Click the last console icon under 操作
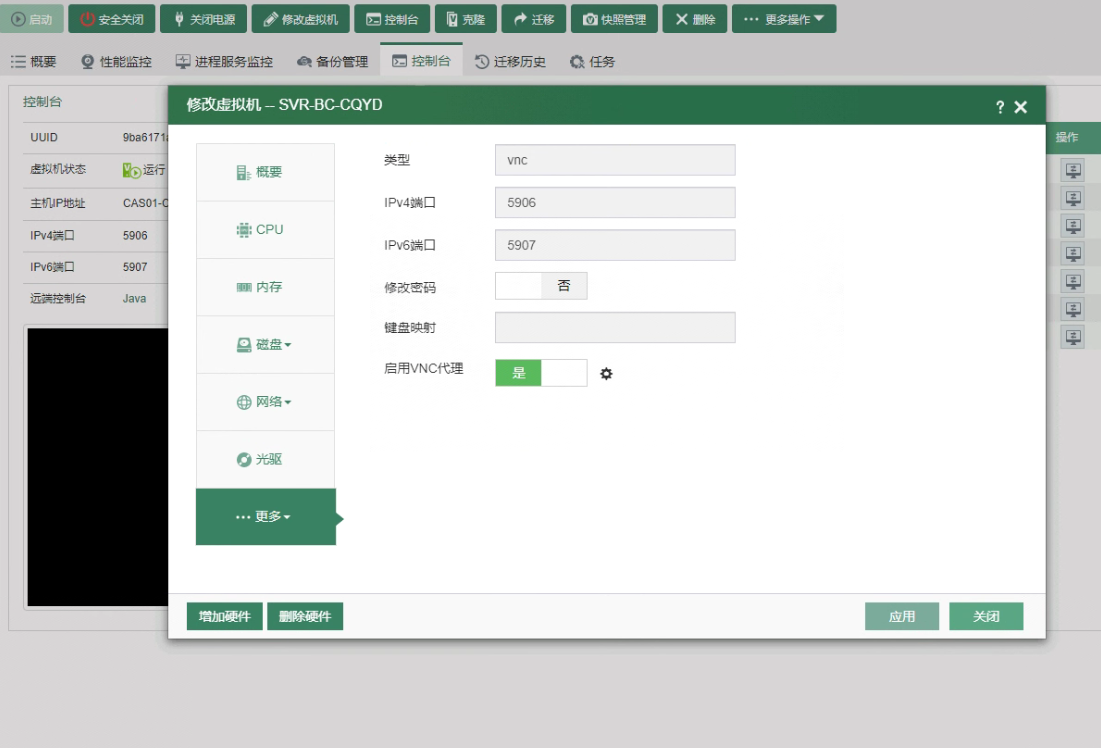This screenshot has width=1101, height=748. 1073,337
